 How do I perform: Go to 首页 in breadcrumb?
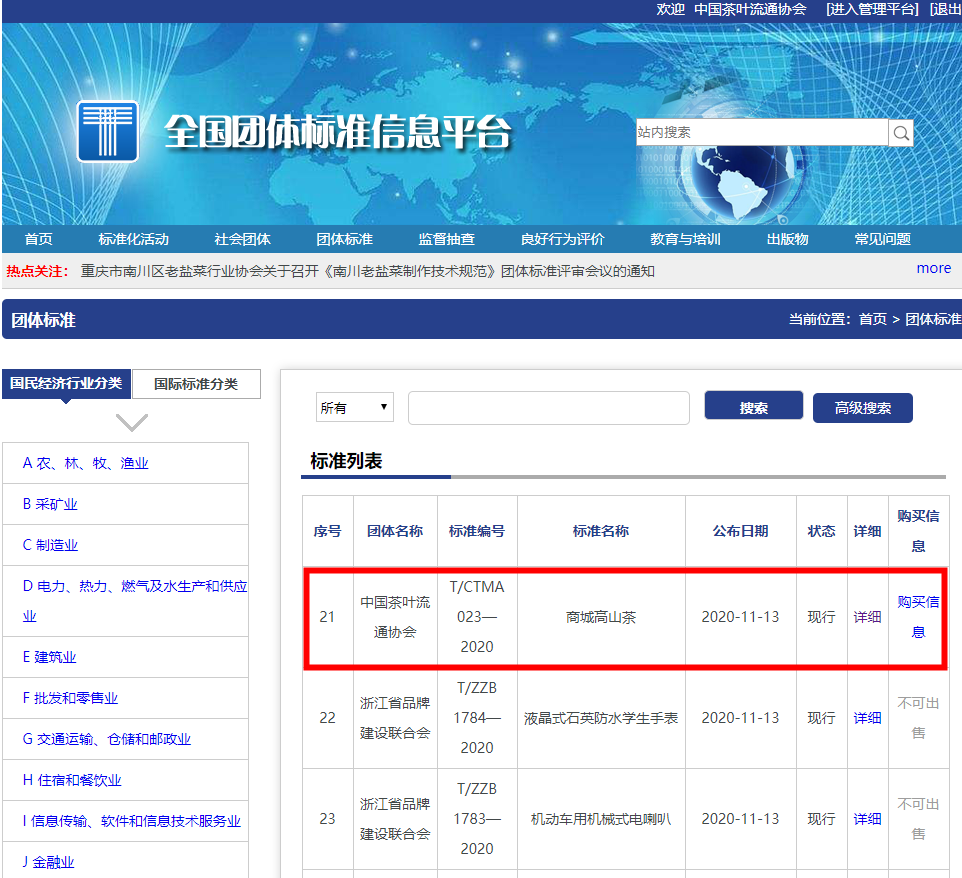pyautogui.click(x=872, y=319)
